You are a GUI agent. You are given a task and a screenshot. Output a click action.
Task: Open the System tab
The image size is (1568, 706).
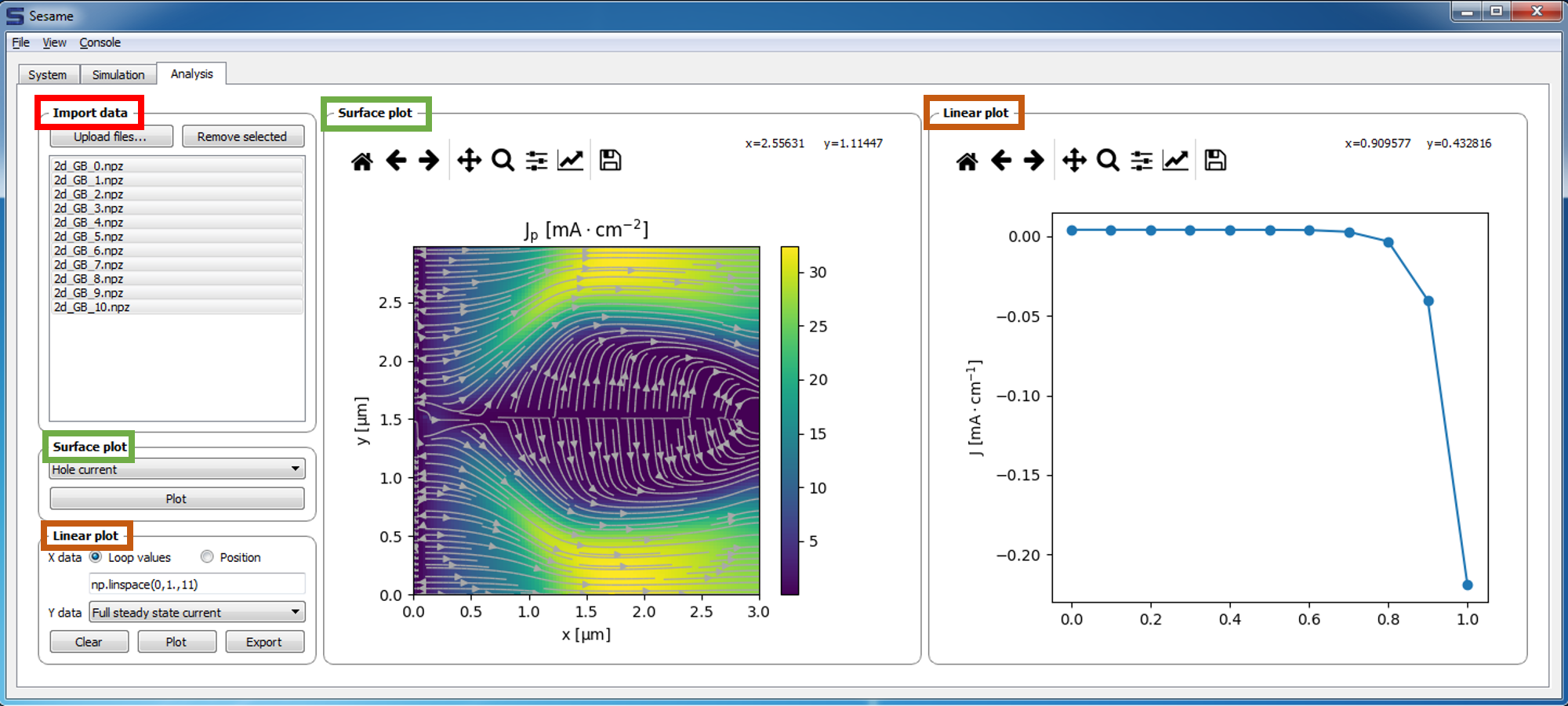(x=48, y=74)
